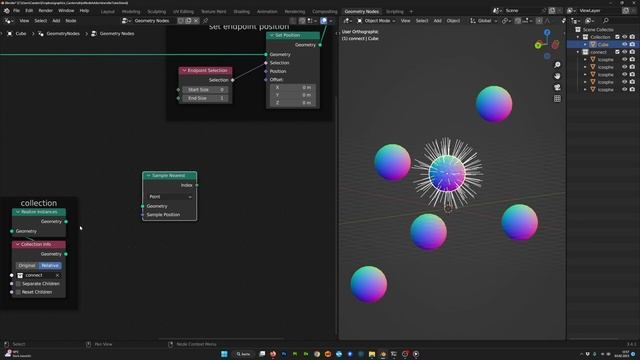Collapse the connect collection in outliner
The image size is (640, 360).
point(578,52)
